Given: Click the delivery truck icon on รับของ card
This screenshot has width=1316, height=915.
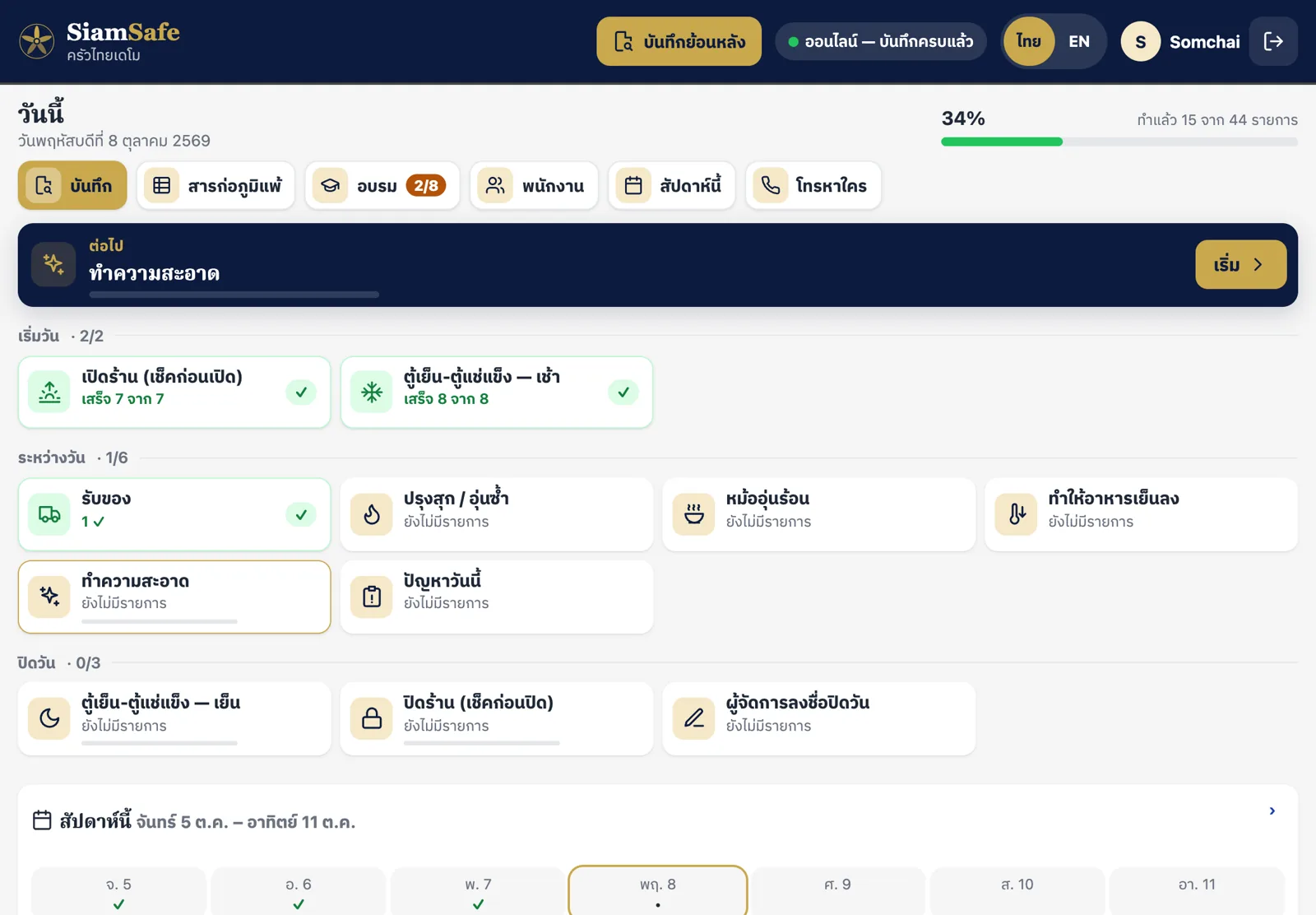Looking at the screenshot, I should pos(49,514).
